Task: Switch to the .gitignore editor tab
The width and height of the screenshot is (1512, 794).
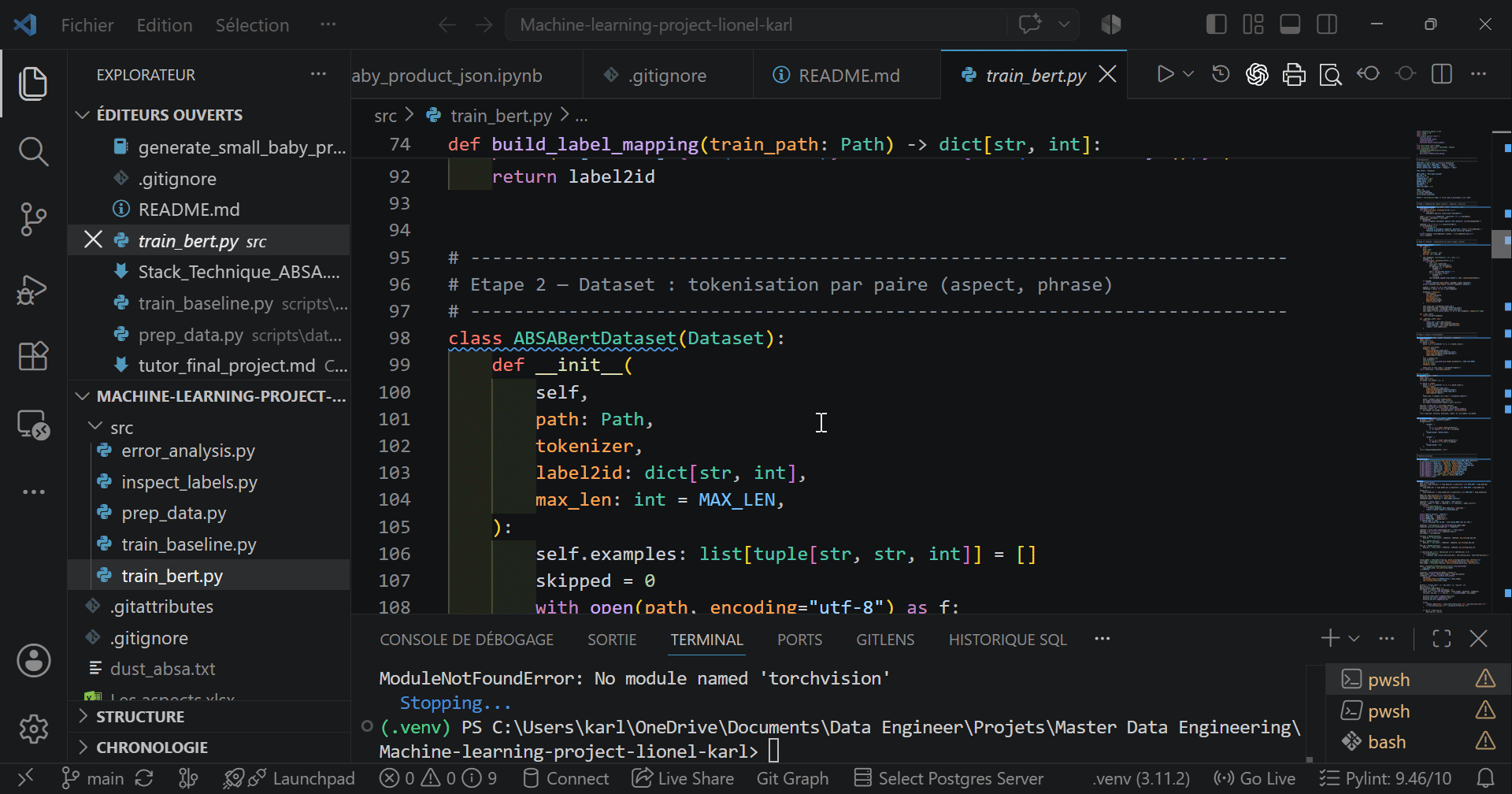Action: (667, 76)
